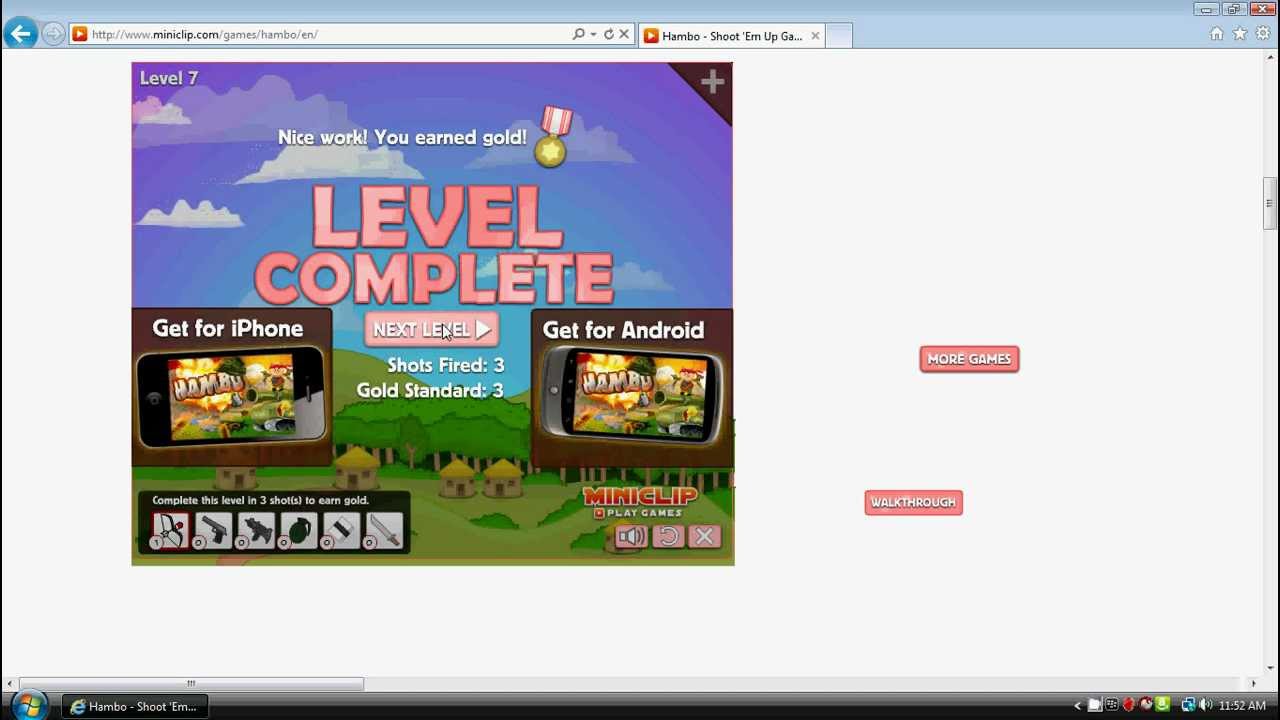Click the NEXT LEVEL button

[431, 329]
